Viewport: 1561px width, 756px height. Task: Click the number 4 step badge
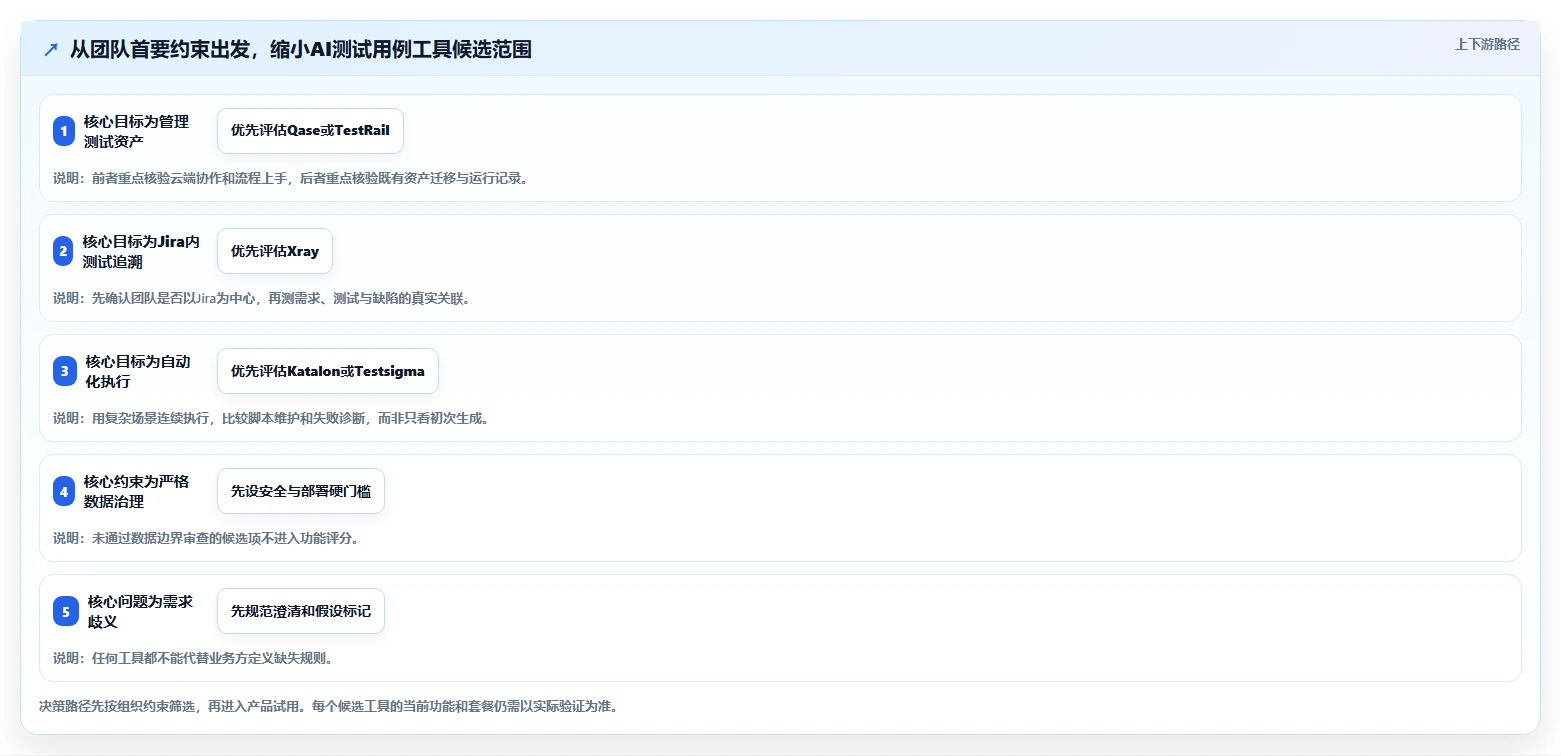(x=64, y=491)
